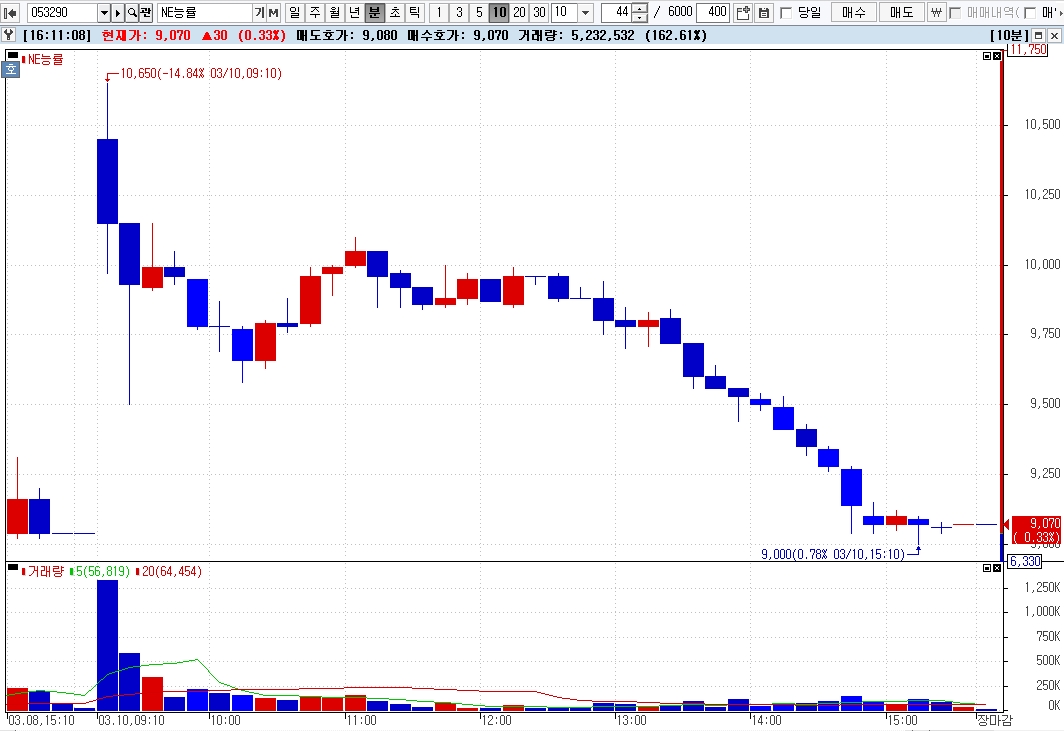
Task: Click the 관 watchlist button
Action: point(145,12)
